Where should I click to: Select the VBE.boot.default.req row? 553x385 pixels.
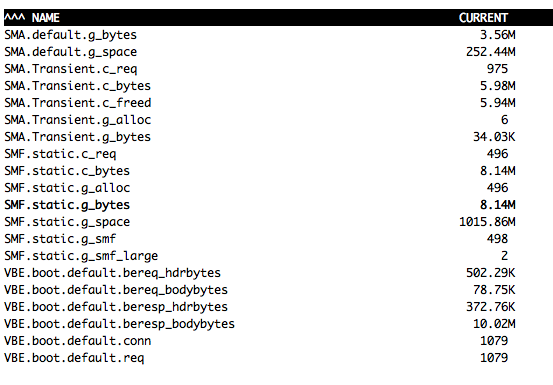pos(278,358)
